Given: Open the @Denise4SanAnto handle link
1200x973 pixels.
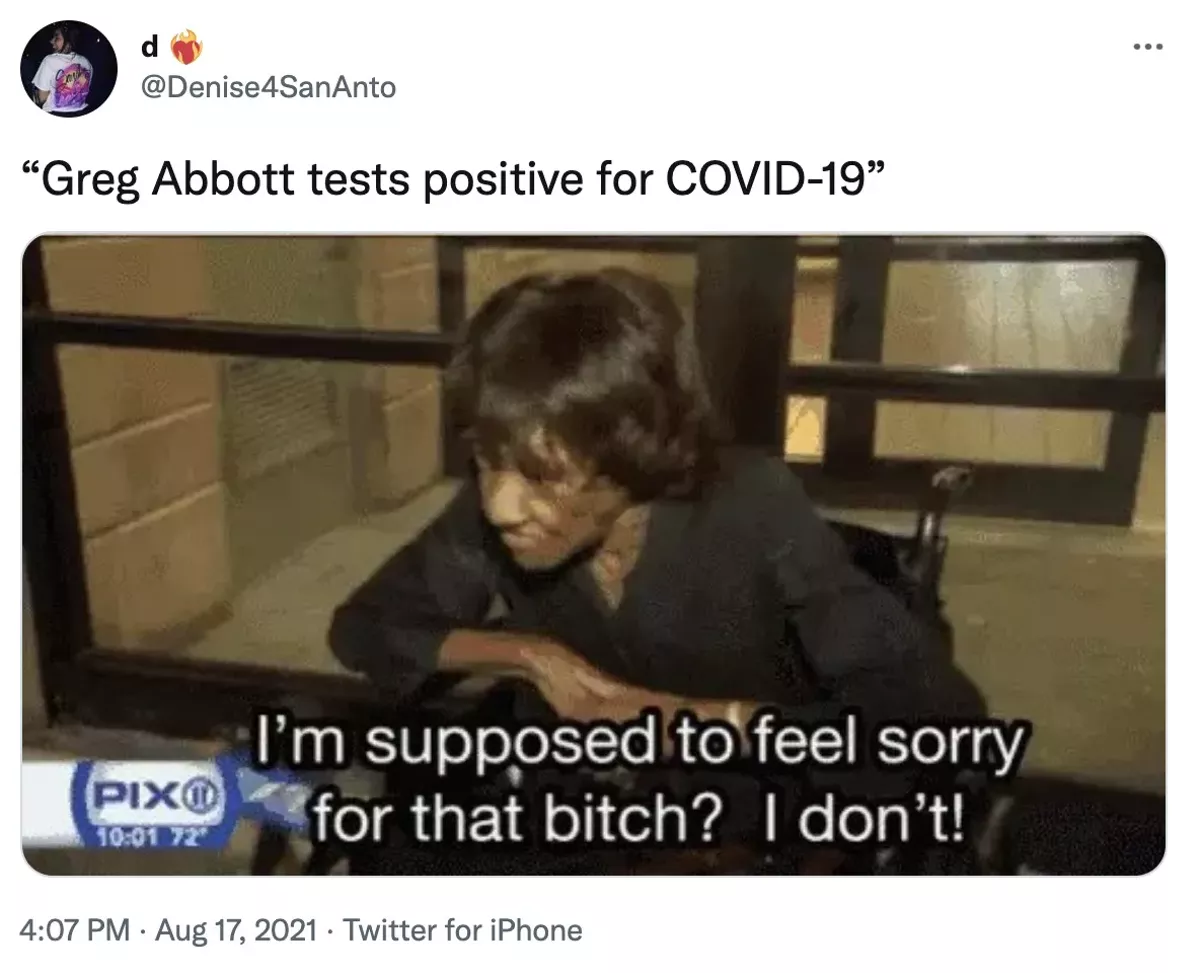Looking at the screenshot, I should click(269, 87).
